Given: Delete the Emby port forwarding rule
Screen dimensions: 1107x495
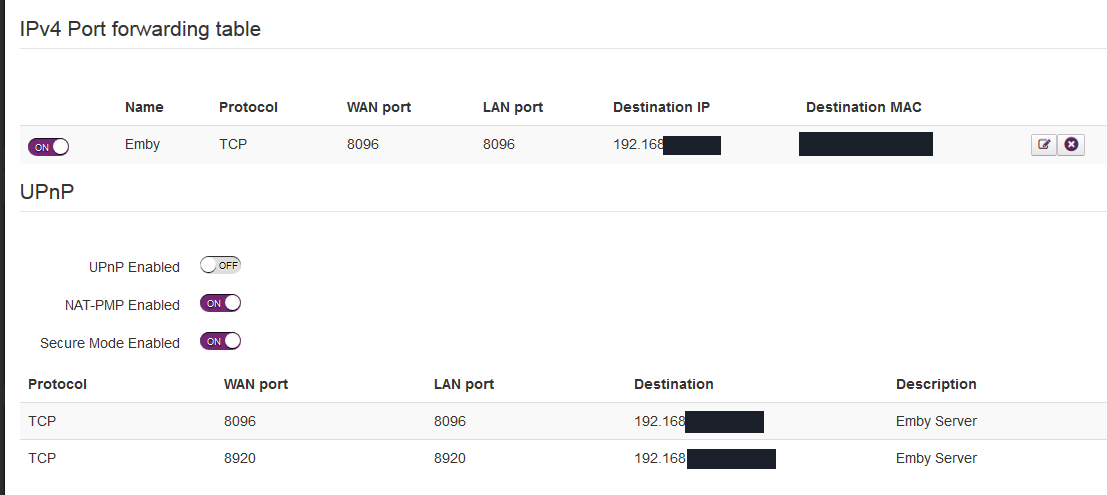Looking at the screenshot, I should pyautogui.click(x=1071, y=145).
